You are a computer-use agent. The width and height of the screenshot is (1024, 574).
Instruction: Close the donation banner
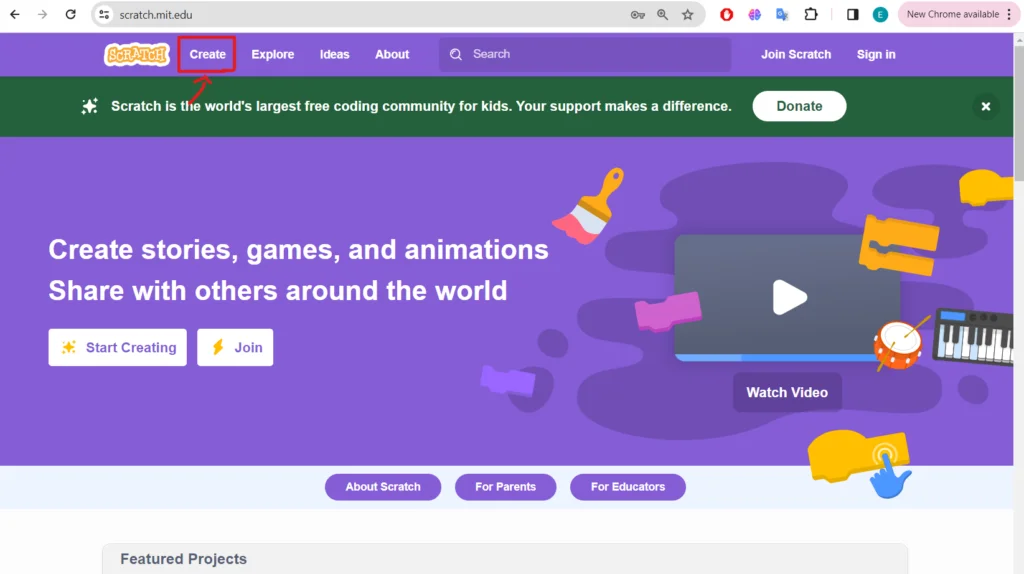point(985,106)
